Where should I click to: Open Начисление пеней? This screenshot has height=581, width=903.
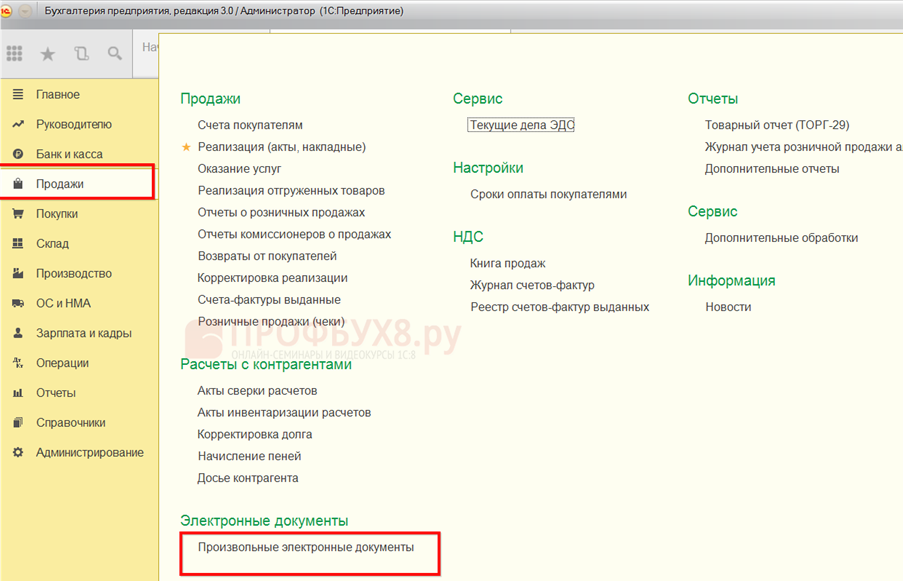click(x=249, y=456)
